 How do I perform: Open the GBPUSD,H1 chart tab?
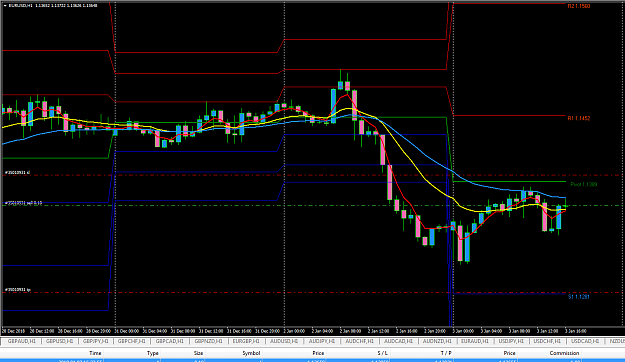[59, 341]
